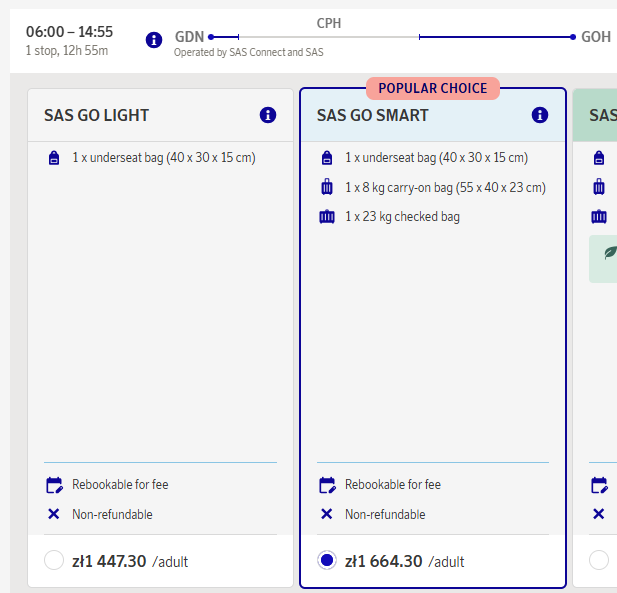Click GOH destination airport code
Image resolution: width=617 pixels, height=593 pixels.
pos(596,37)
